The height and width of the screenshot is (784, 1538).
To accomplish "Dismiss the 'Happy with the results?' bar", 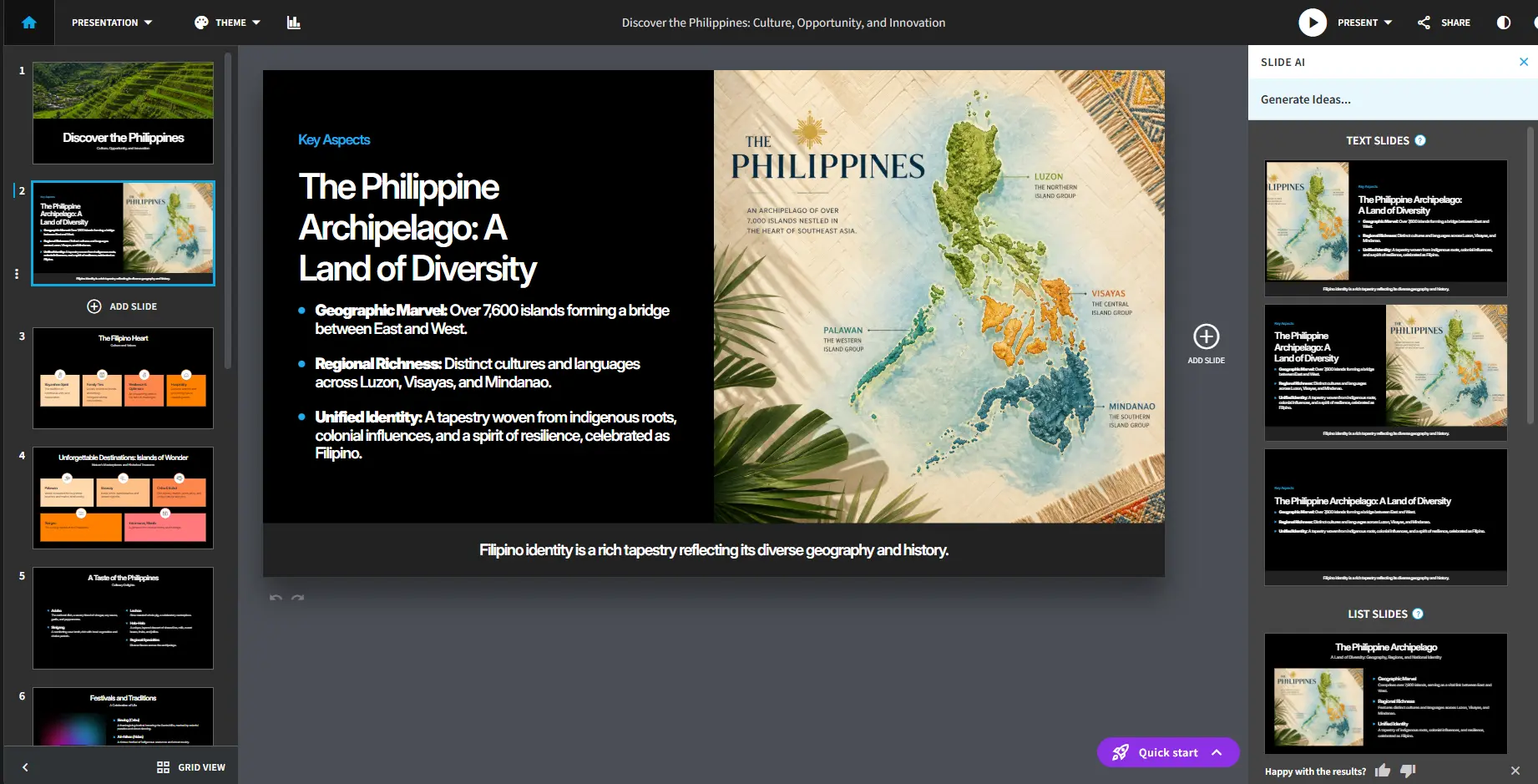I will (1515, 771).
